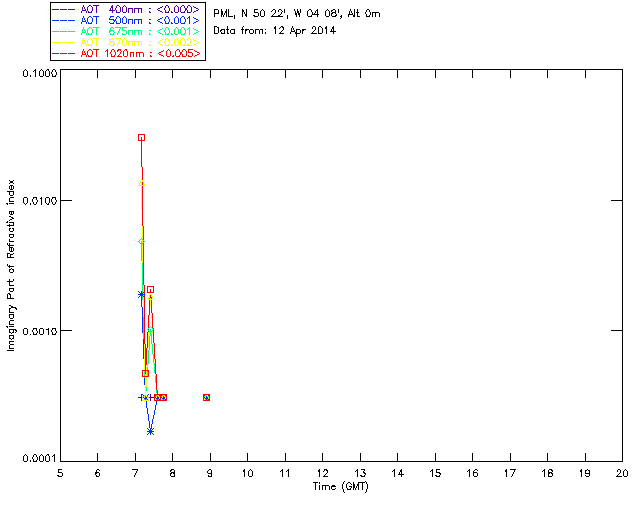Click the x-axis tick label 20
Viewport: 640px width, 512px height.
tap(622, 473)
